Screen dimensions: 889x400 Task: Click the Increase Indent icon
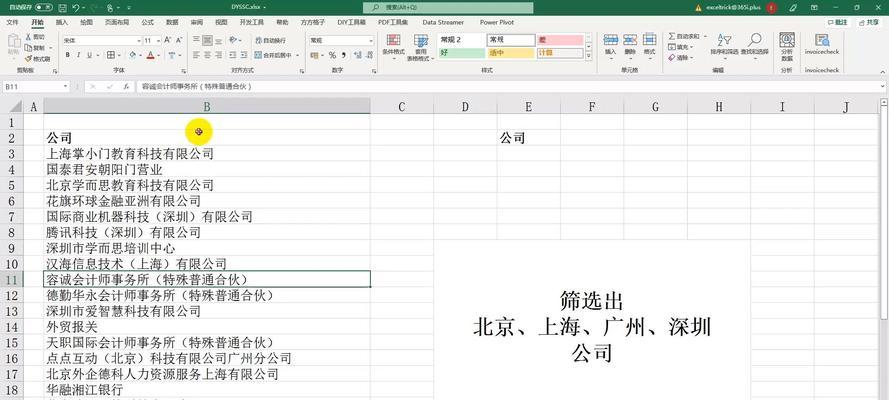point(244,56)
